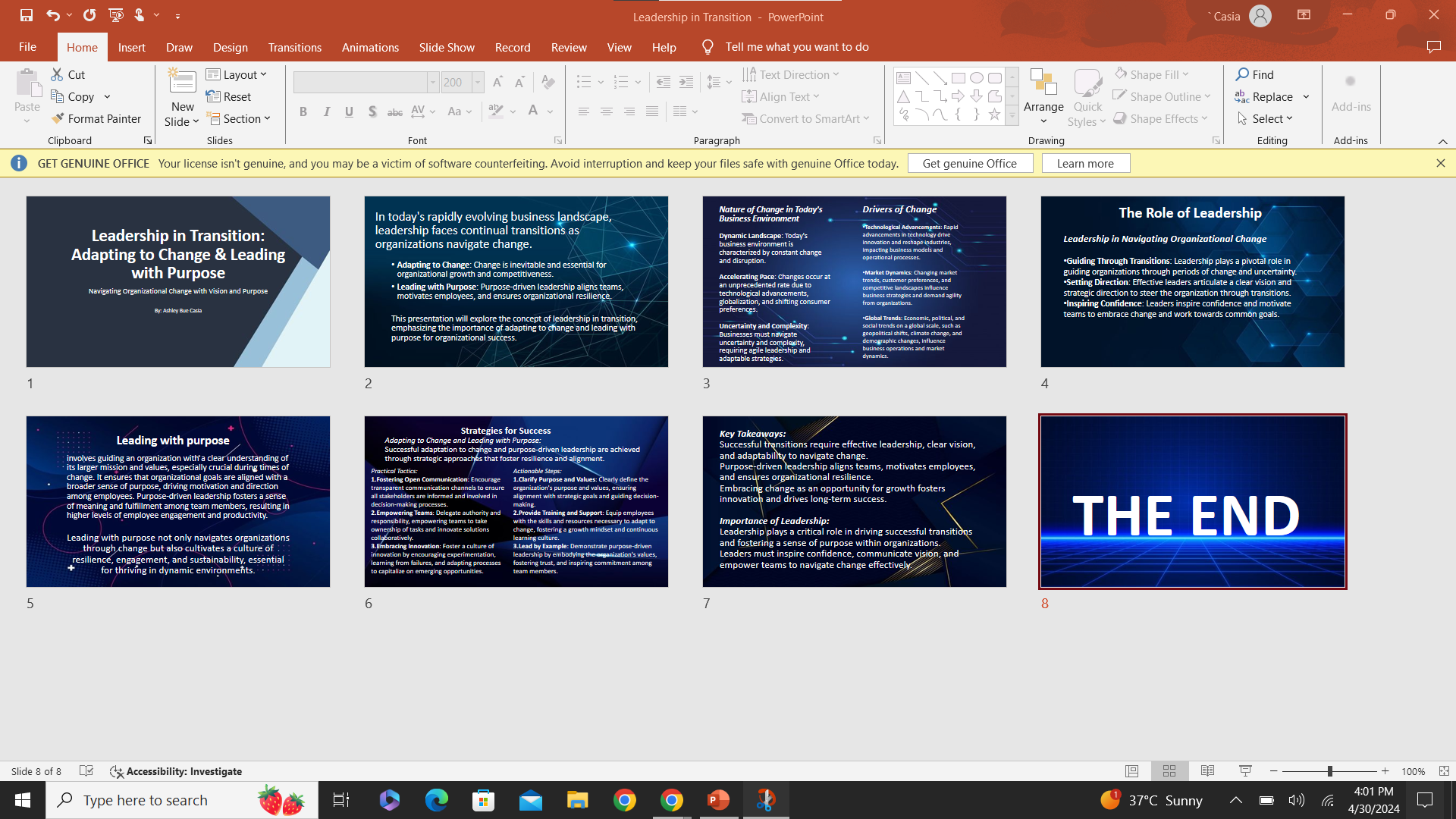Launch PowerPoint from the Windows taskbar
This screenshot has width=1456, height=819.
[718, 800]
